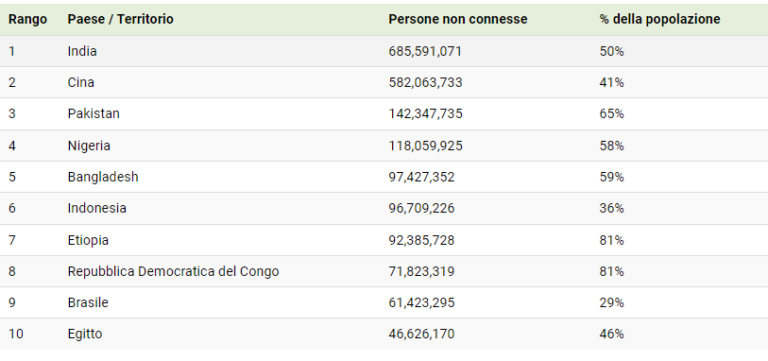Select the 29% cell for Brasile
The image size is (768, 361).
tap(612, 303)
